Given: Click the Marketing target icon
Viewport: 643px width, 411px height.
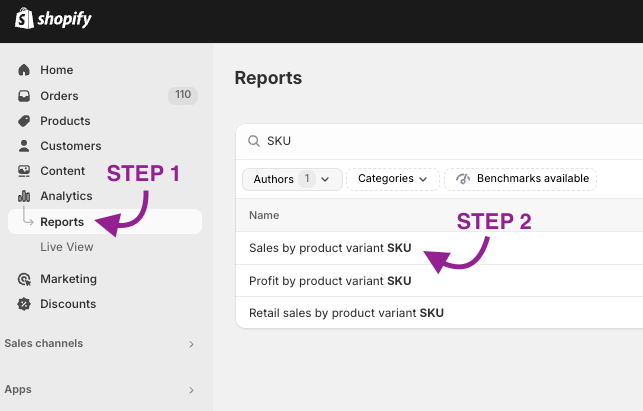Looking at the screenshot, I should [x=24, y=279].
